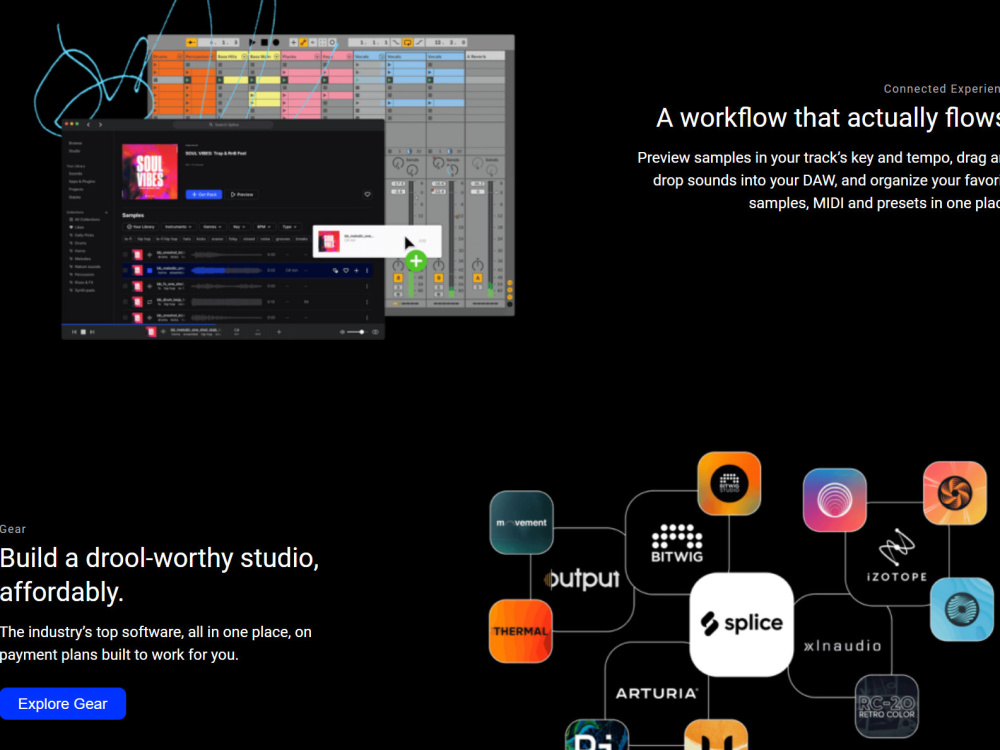Click the orange Thermal plugin tile
This screenshot has height=750, width=1000.
520,631
